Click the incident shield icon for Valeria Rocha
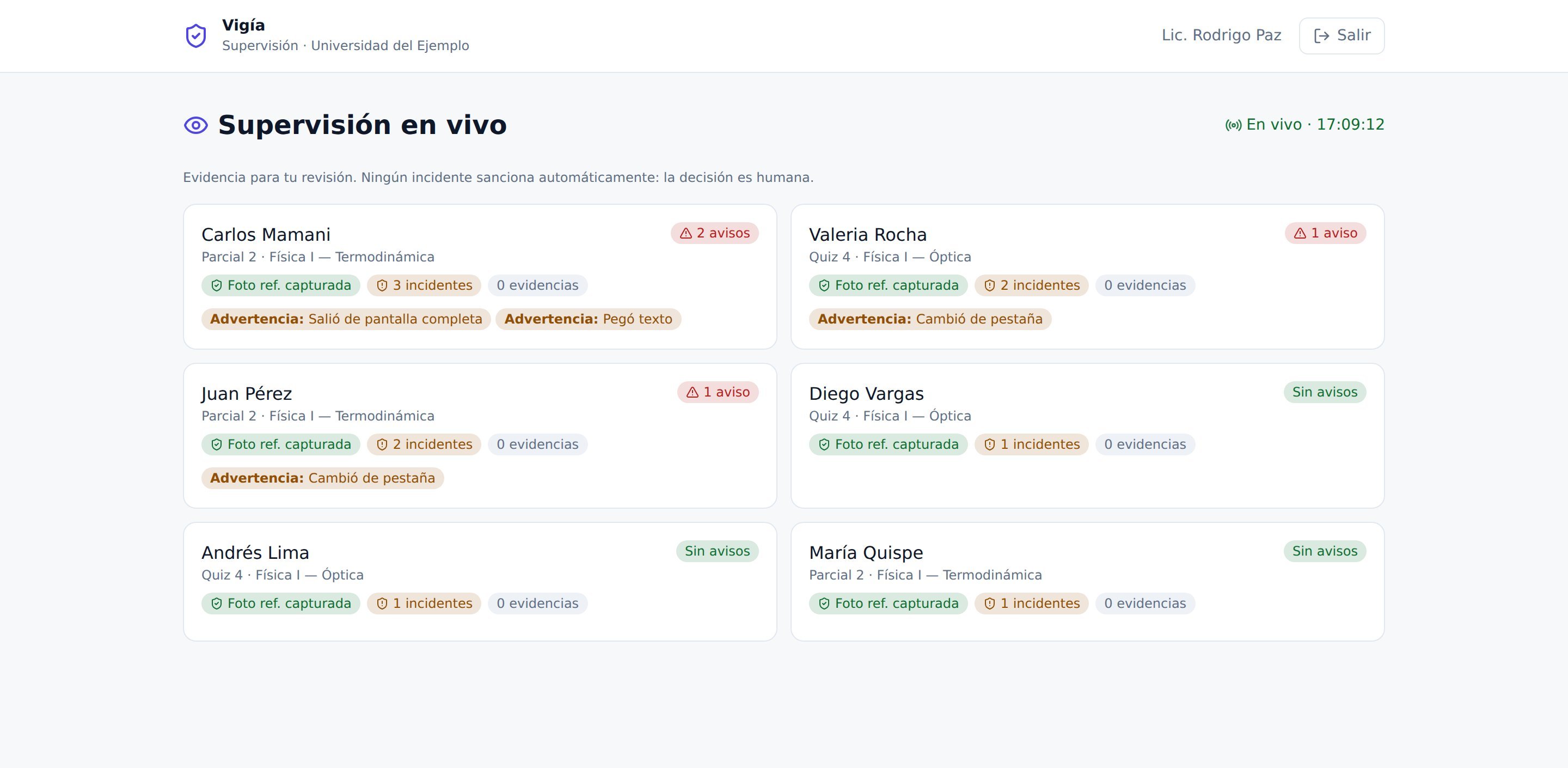Image resolution: width=1568 pixels, height=768 pixels. point(990,285)
